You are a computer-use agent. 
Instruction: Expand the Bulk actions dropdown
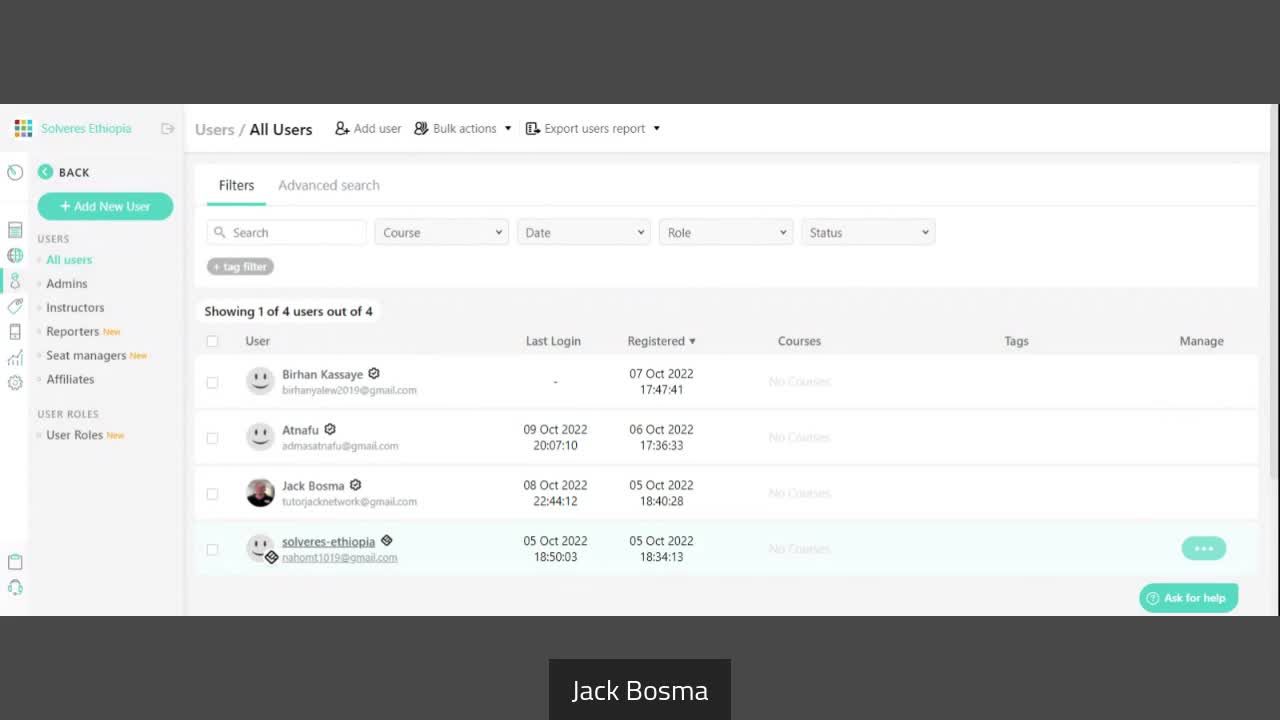click(x=463, y=129)
